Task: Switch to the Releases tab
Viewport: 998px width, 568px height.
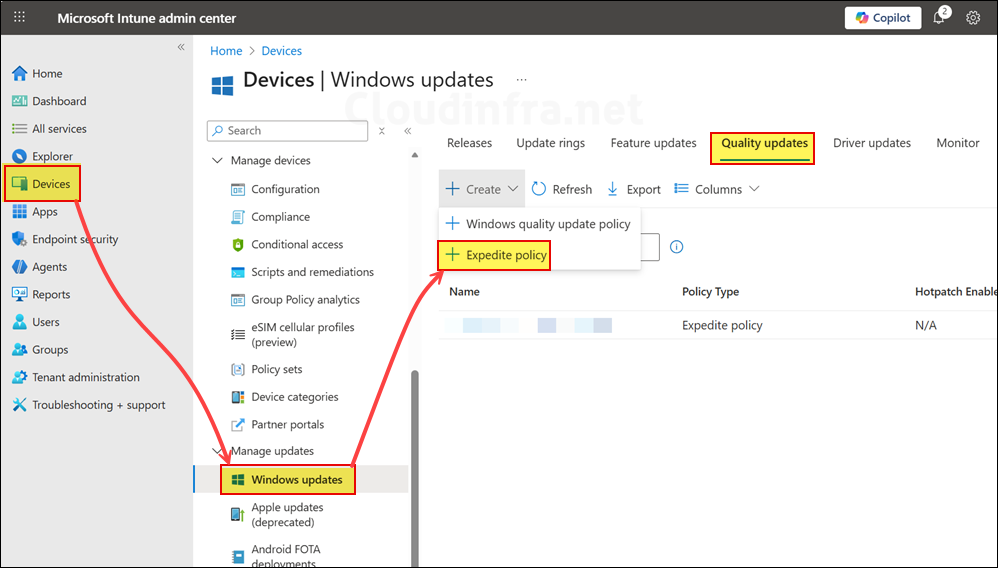Action: pos(469,143)
